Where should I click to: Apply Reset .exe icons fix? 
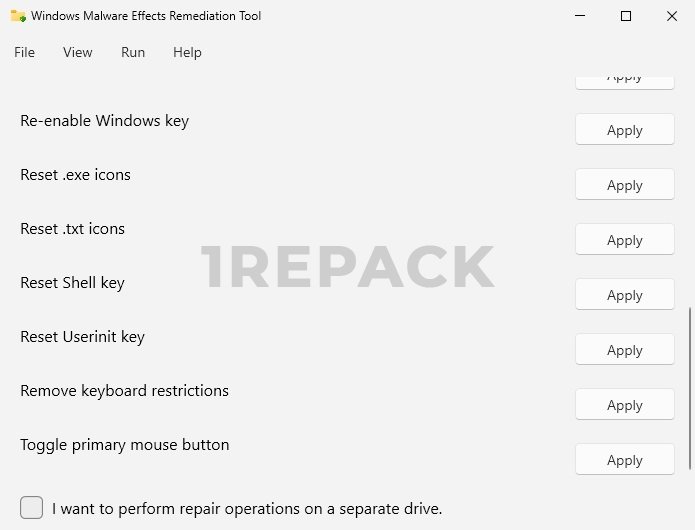point(624,185)
